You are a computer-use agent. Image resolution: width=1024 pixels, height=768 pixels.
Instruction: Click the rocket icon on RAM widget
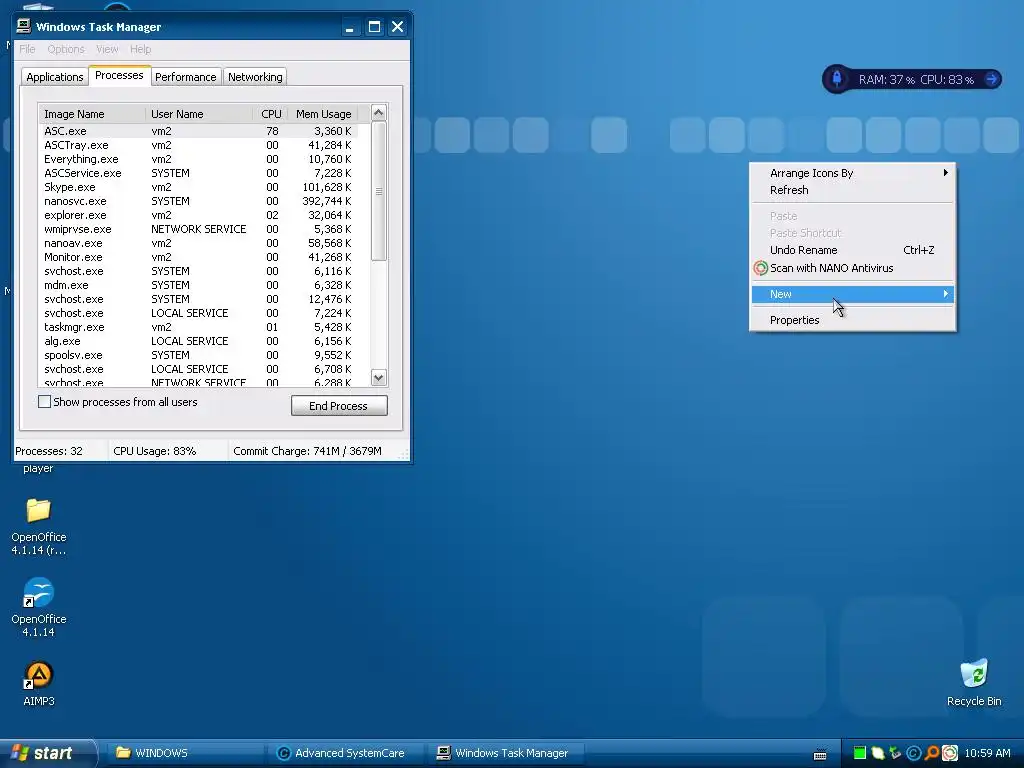(x=837, y=79)
